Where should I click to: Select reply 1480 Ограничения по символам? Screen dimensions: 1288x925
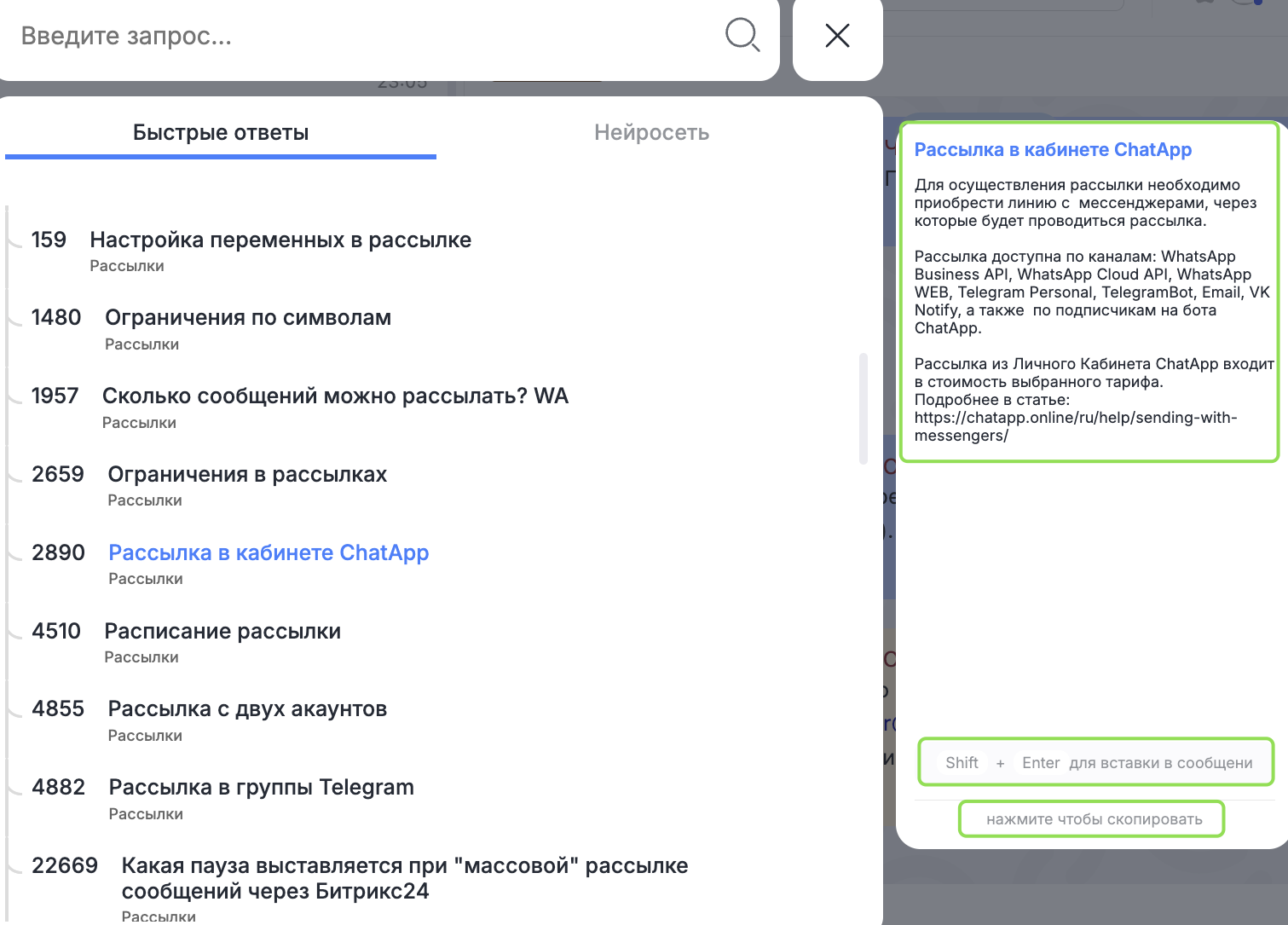(x=247, y=318)
